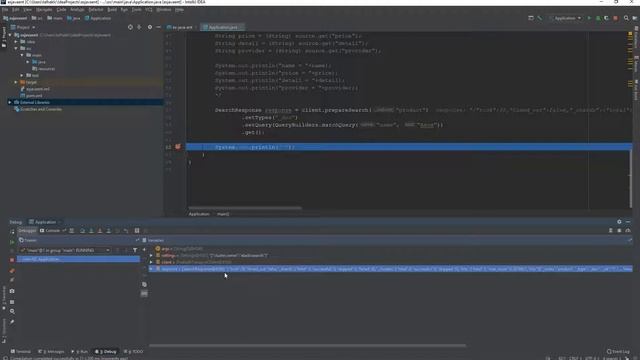Click the Step Over icon in debugger toolbar

point(82,231)
